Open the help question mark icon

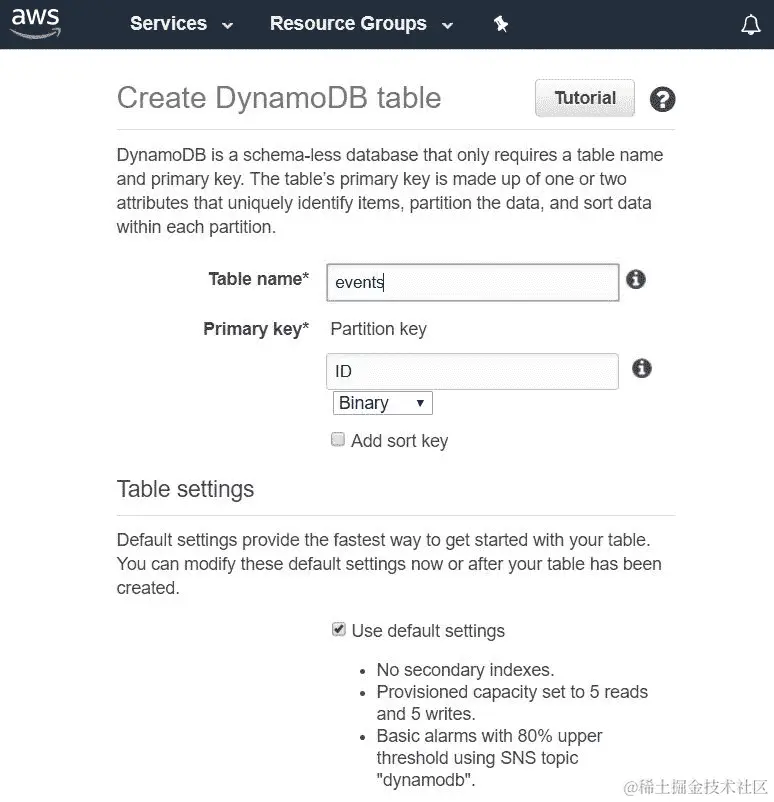[x=662, y=99]
